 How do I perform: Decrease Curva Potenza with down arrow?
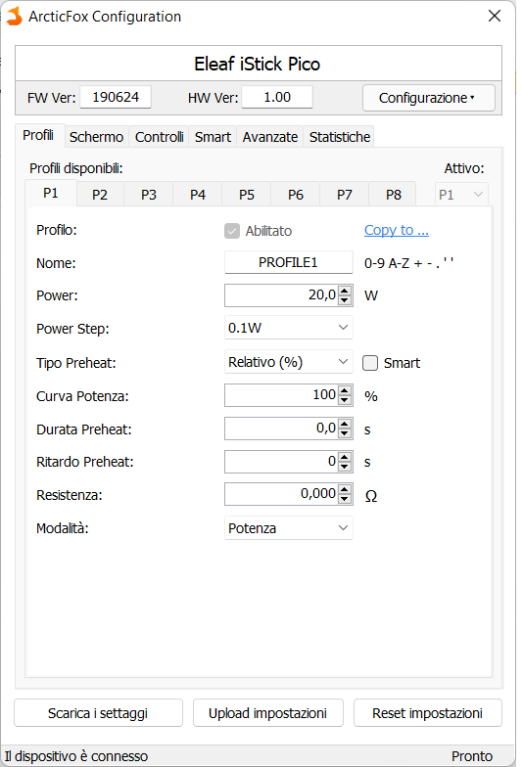click(x=345, y=400)
